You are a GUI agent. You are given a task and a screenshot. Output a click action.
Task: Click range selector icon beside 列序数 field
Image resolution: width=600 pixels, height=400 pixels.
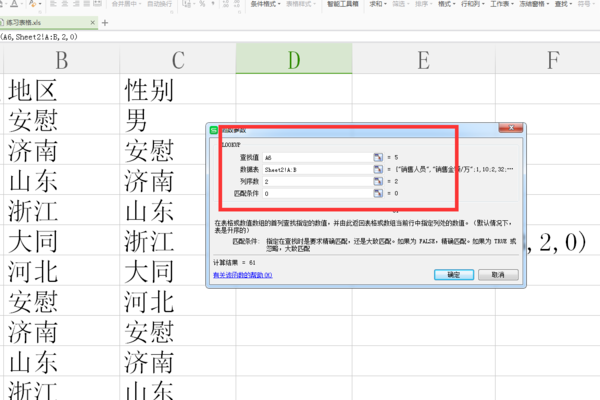point(378,182)
